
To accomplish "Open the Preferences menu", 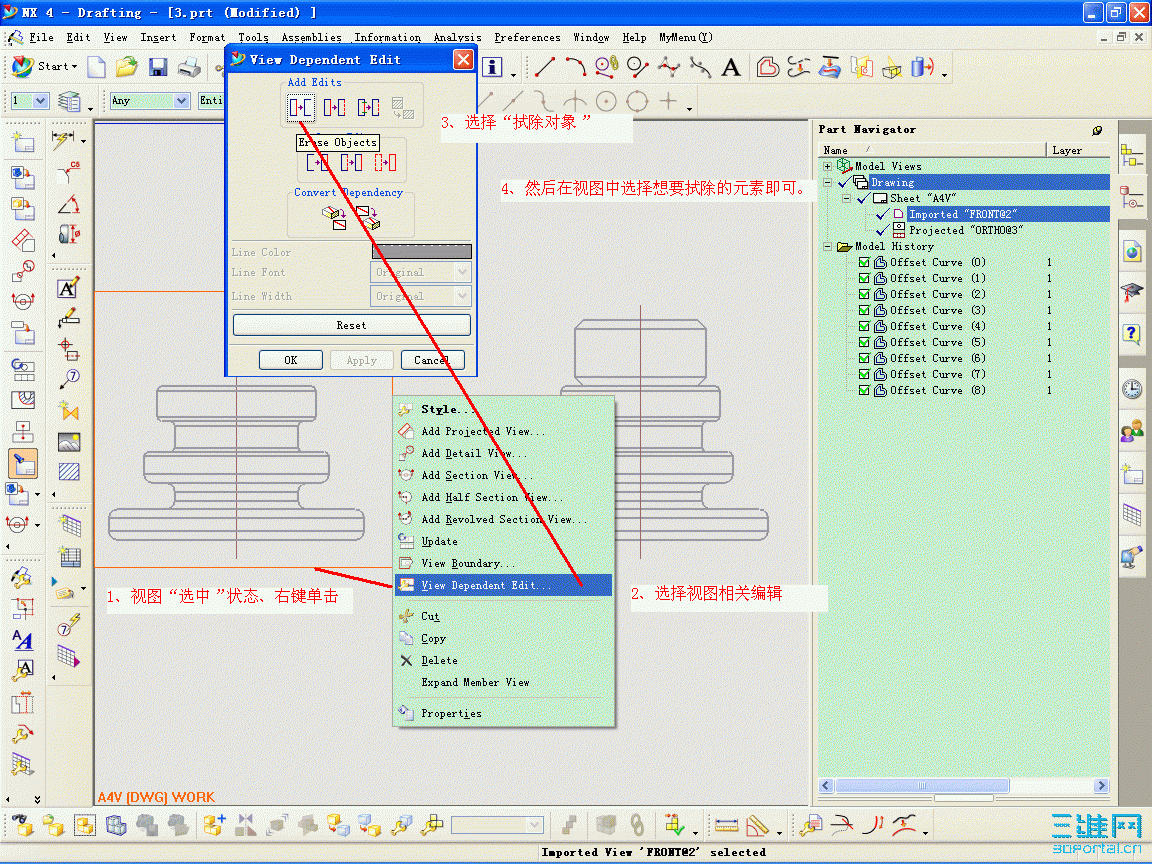I will point(527,37).
